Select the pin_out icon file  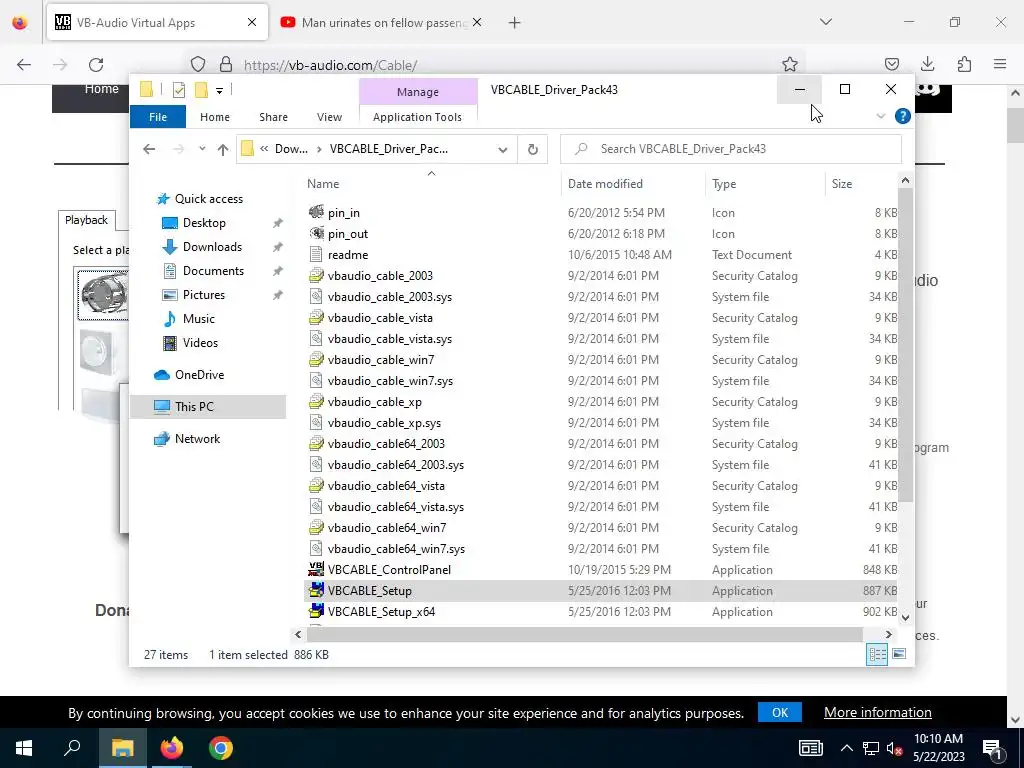[x=316, y=233]
